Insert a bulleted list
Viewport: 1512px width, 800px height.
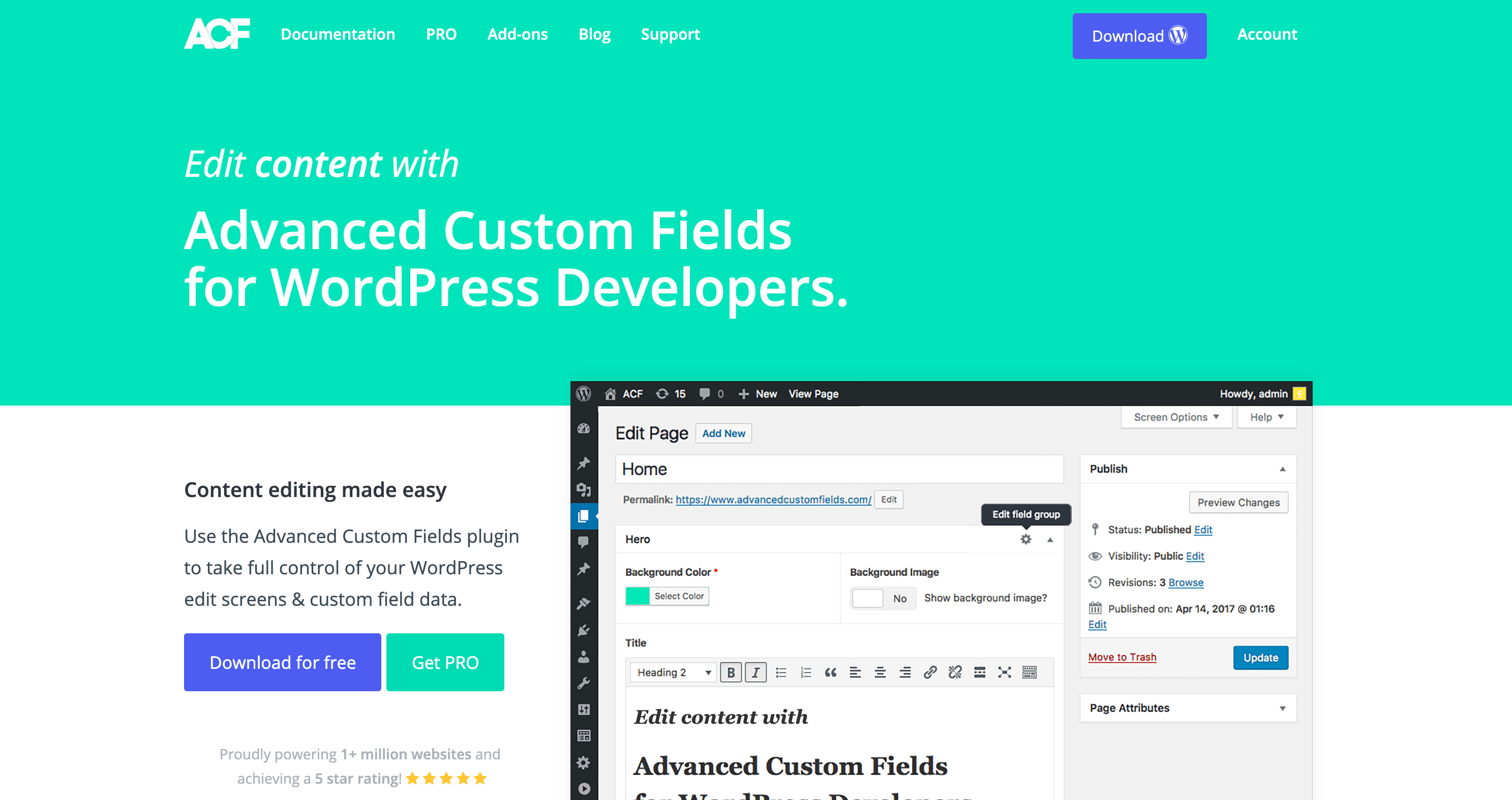click(780, 672)
